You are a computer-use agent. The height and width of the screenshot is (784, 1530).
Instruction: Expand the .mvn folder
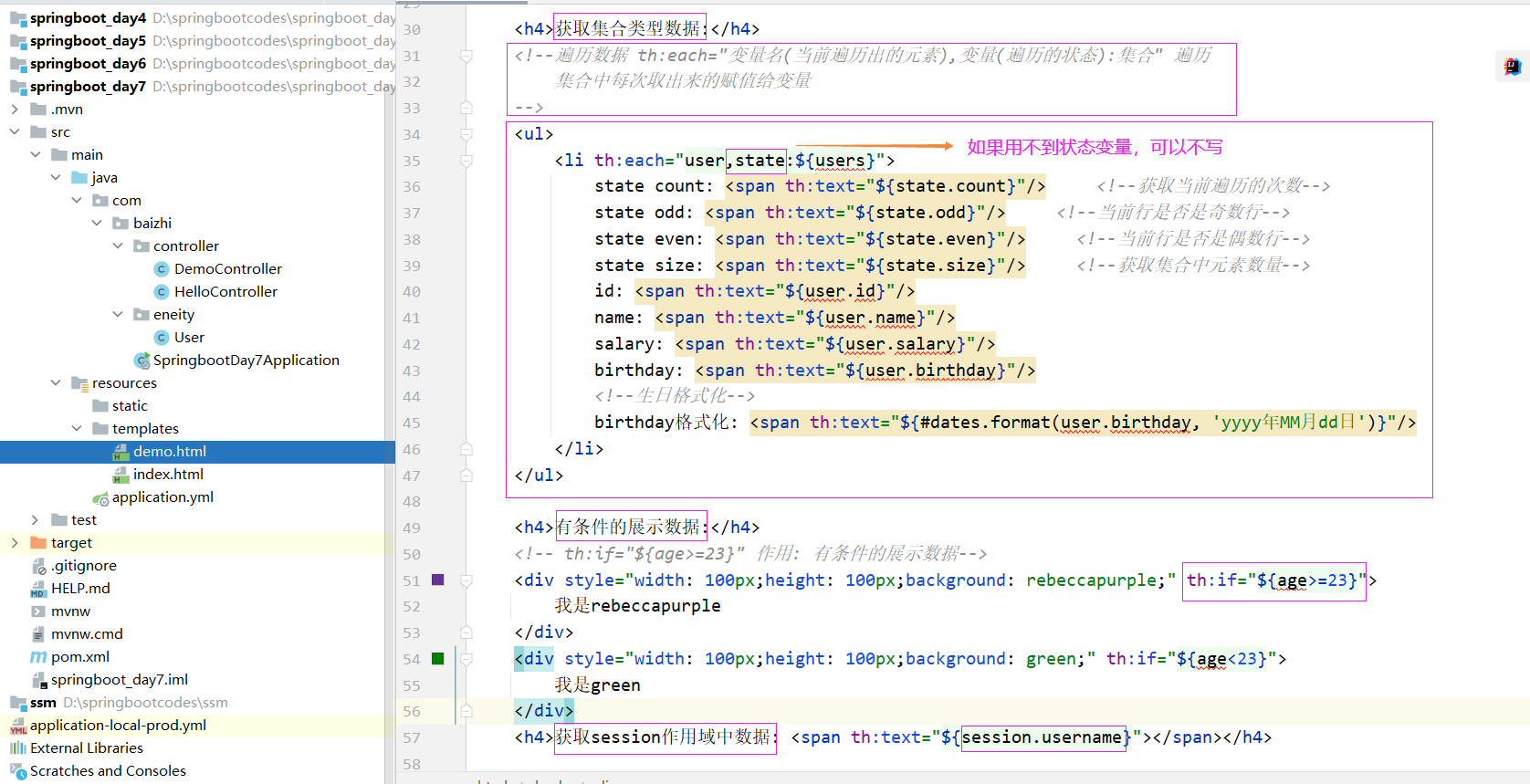tap(15, 109)
